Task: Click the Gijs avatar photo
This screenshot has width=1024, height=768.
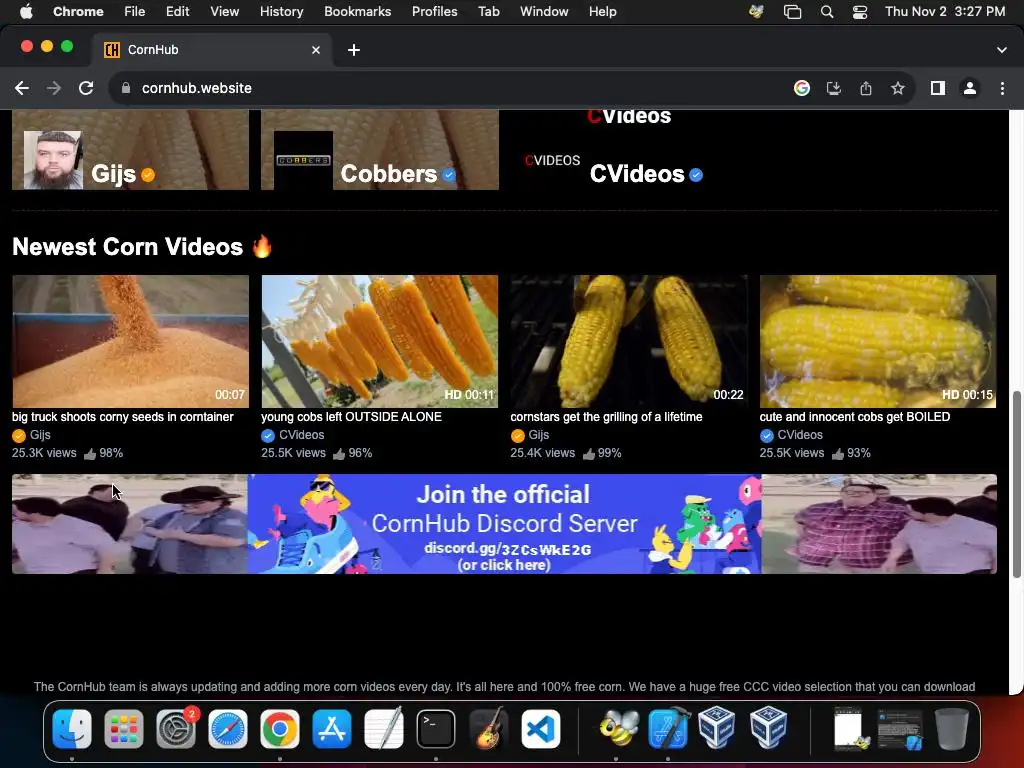Action: 53,160
